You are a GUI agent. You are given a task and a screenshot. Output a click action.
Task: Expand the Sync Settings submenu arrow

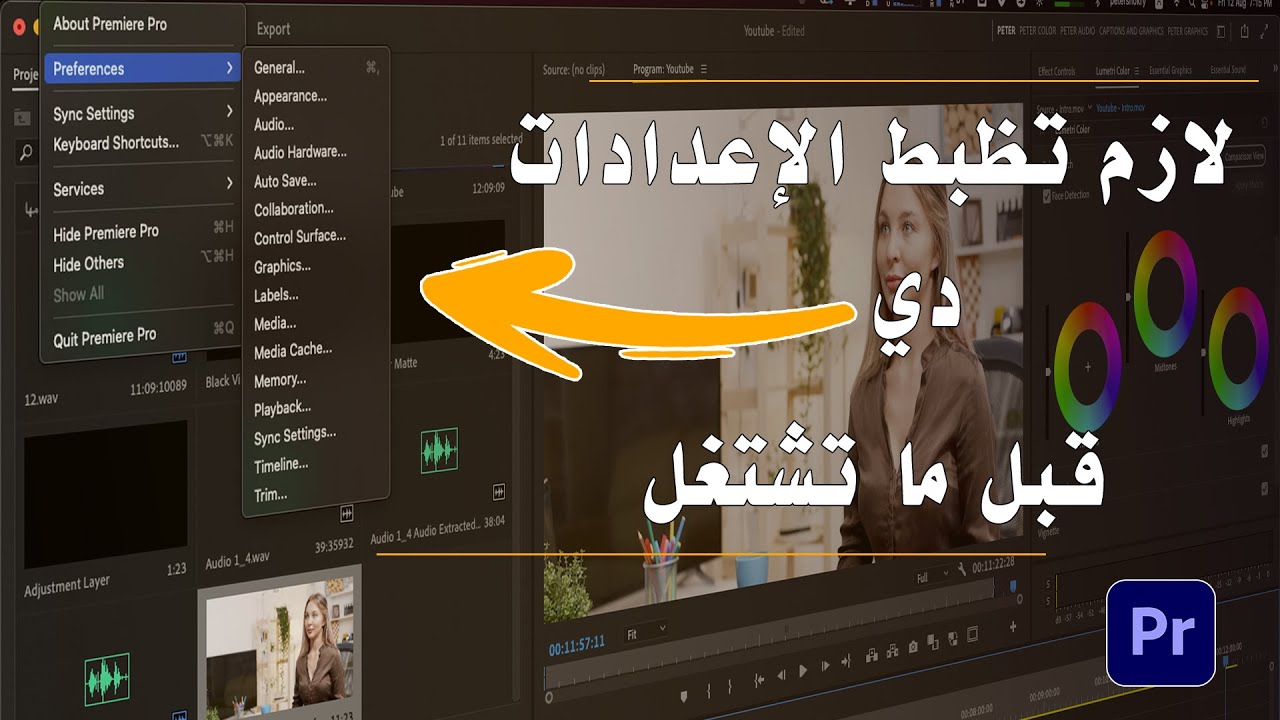point(229,111)
